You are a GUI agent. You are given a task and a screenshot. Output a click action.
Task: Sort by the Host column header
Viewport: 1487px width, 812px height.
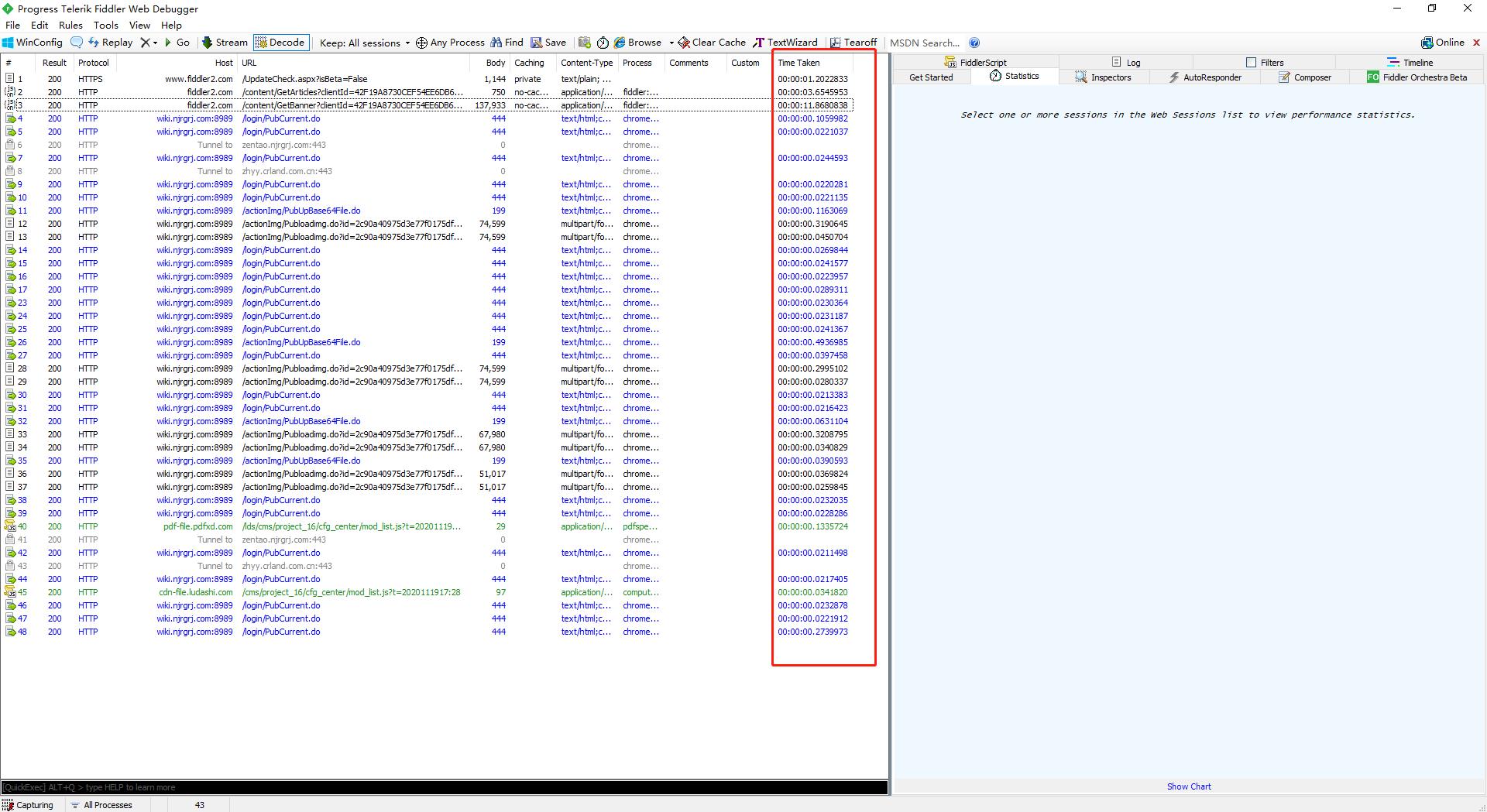pyautogui.click(x=177, y=63)
